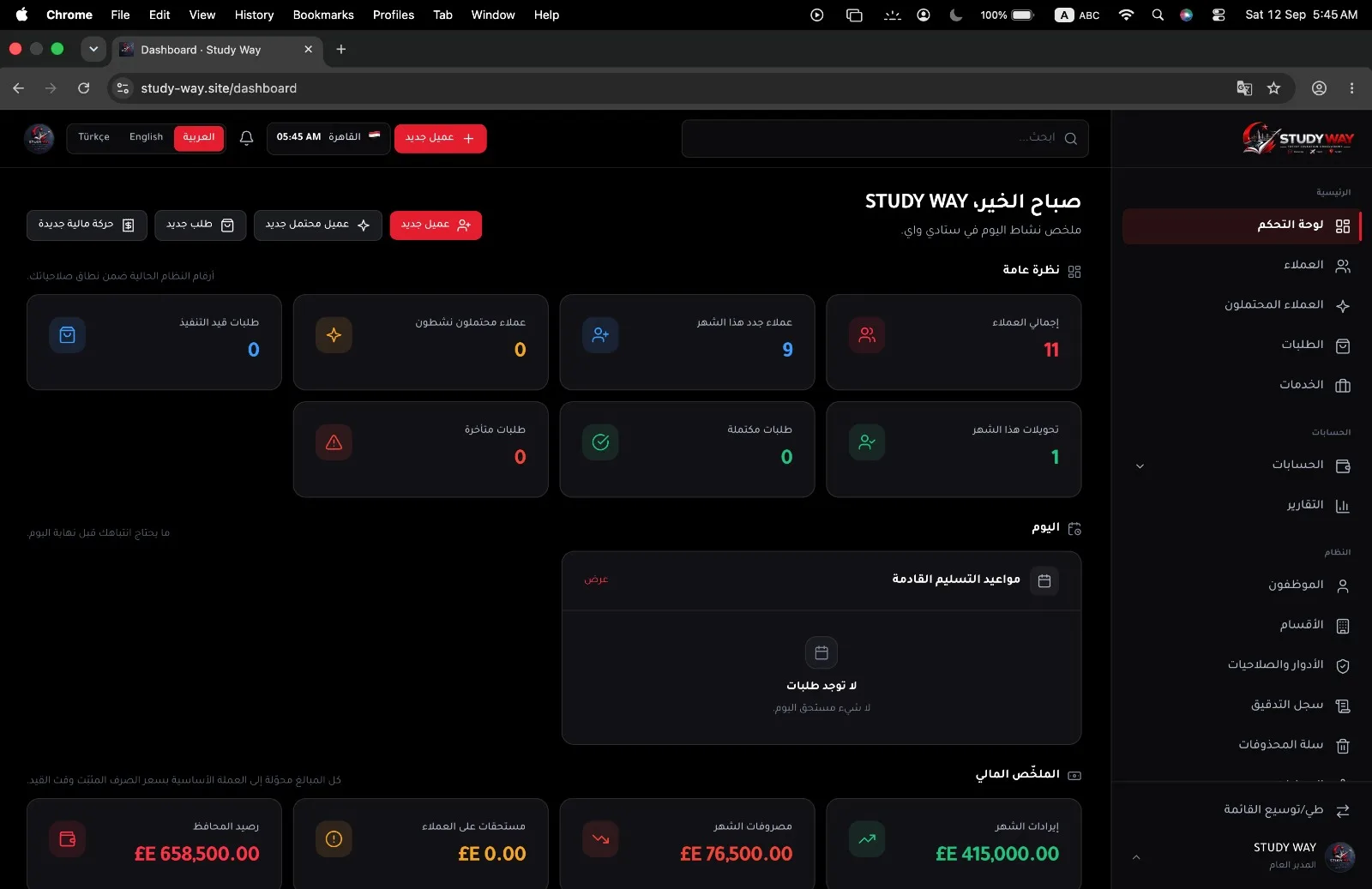Image resolution: width=1372 pixels, height=889 pixels.
Task: Switch language to Türkçe
Action: pos(93,137)
